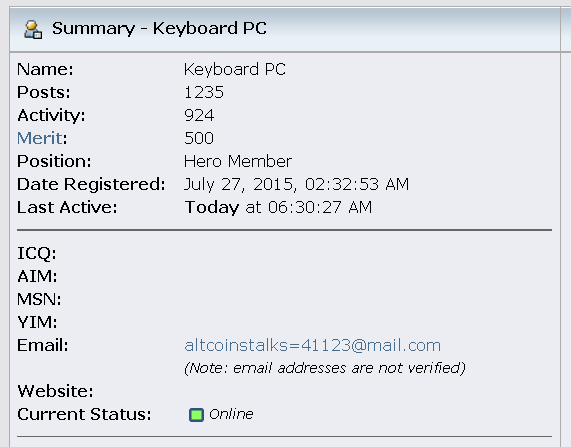
Task: Select the name value Keyboard PC
Action: [235, 69]
